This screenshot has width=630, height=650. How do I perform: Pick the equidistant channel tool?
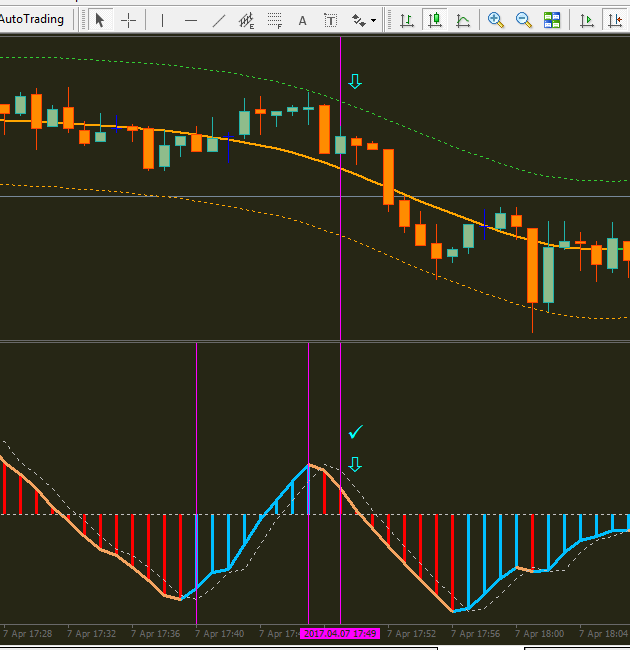[x=246, y=20]
